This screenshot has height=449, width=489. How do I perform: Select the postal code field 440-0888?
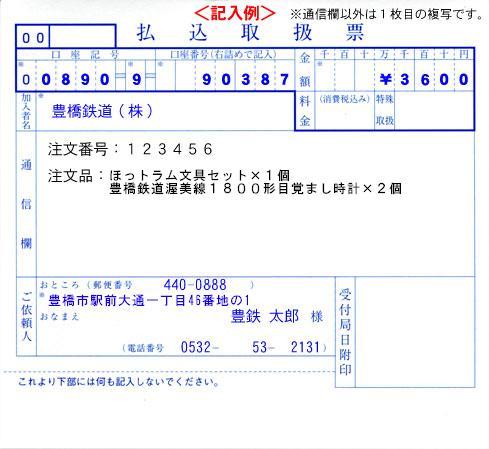pyautogui.click(x=195, y=285)
